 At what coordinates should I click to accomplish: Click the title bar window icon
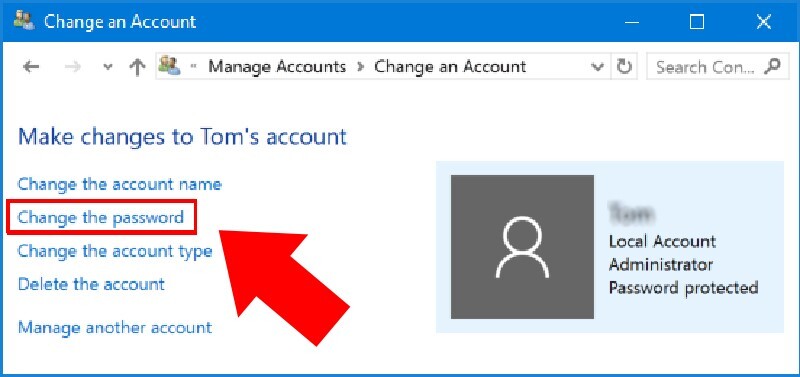click(23, 21)
